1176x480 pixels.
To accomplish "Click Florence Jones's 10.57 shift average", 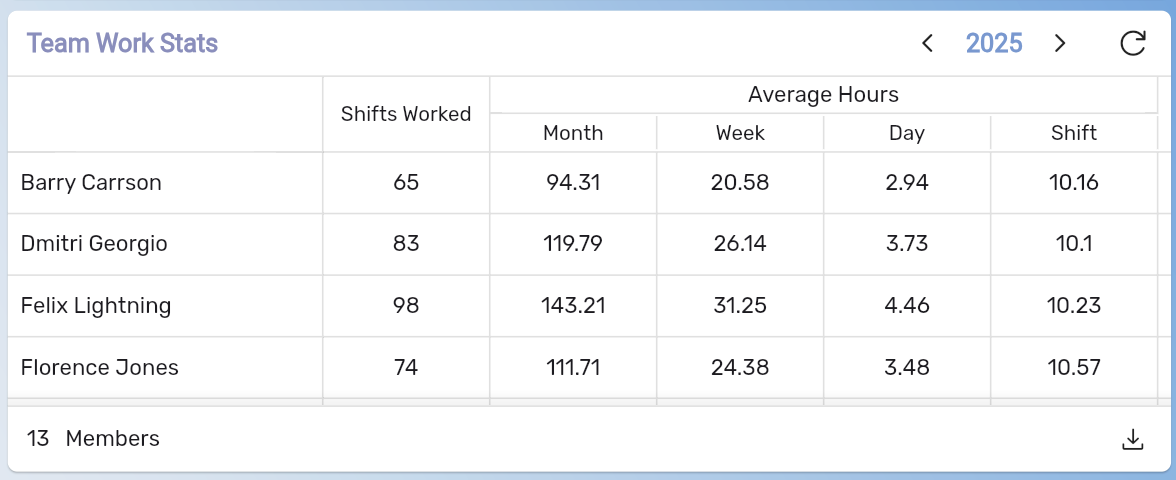I will (x=1074, y=367).
